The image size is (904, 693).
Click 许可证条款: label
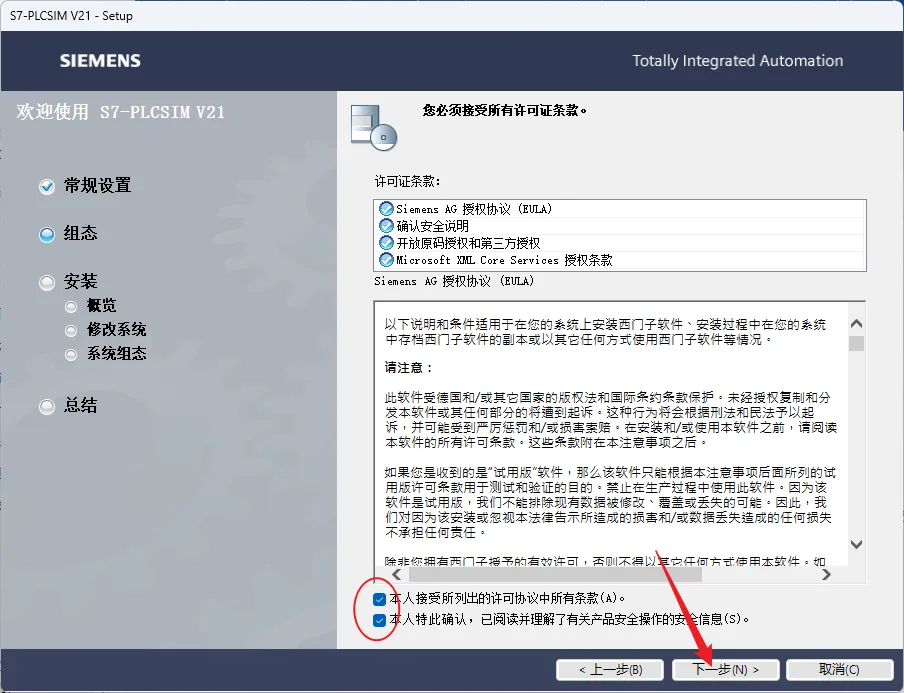click(407, 182)
